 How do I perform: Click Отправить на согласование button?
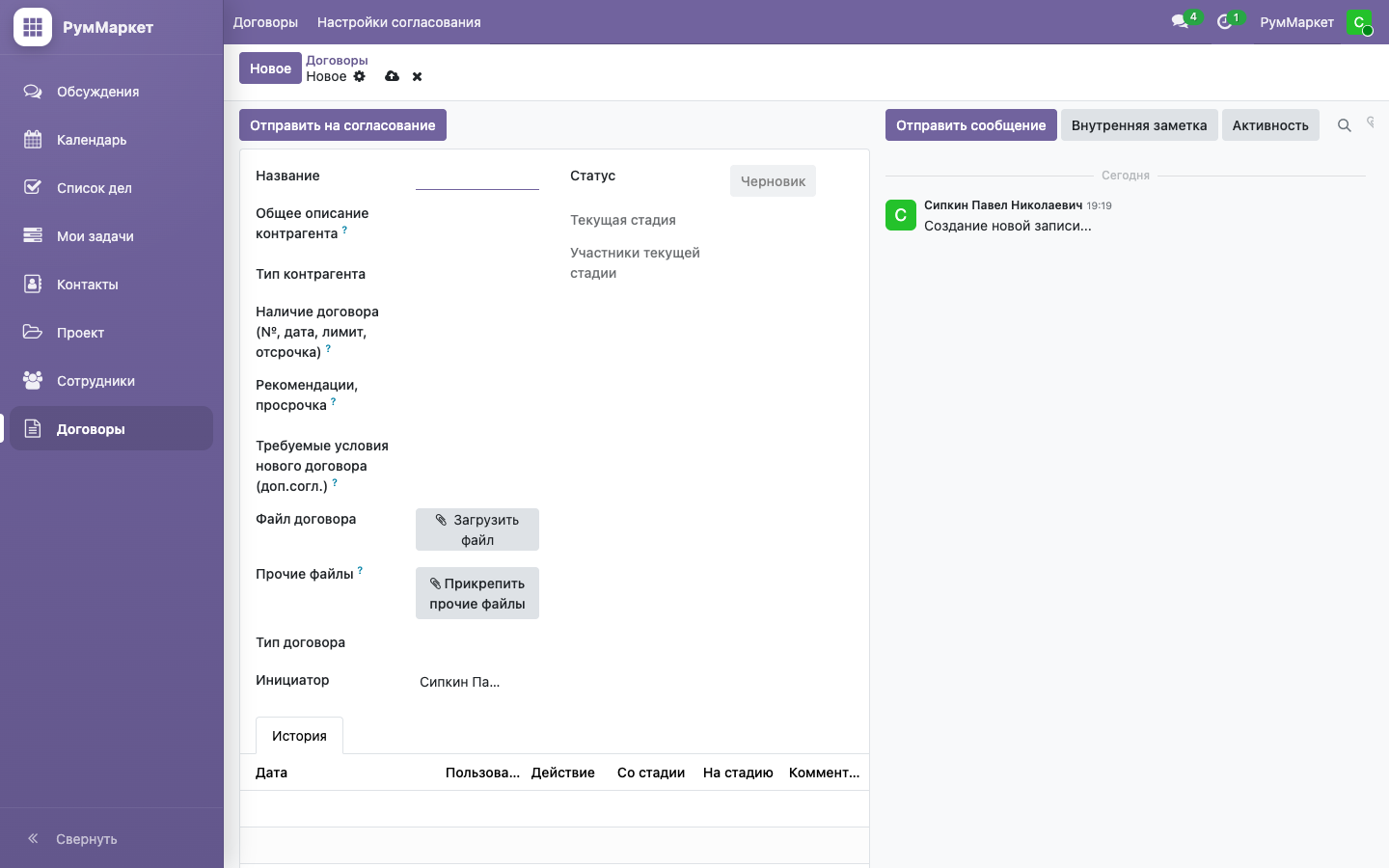tap(342, 125)
